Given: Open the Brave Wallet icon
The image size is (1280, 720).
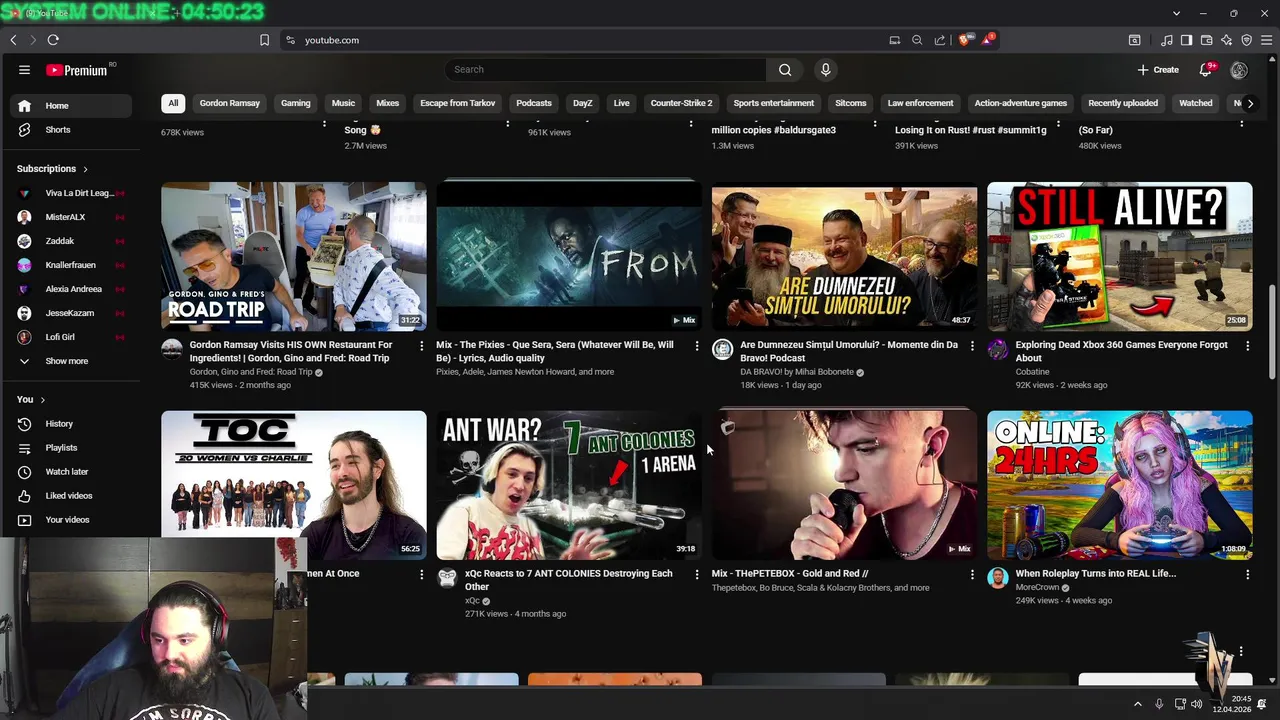Looking at the screenshot, I should [x=1207, y=40].
